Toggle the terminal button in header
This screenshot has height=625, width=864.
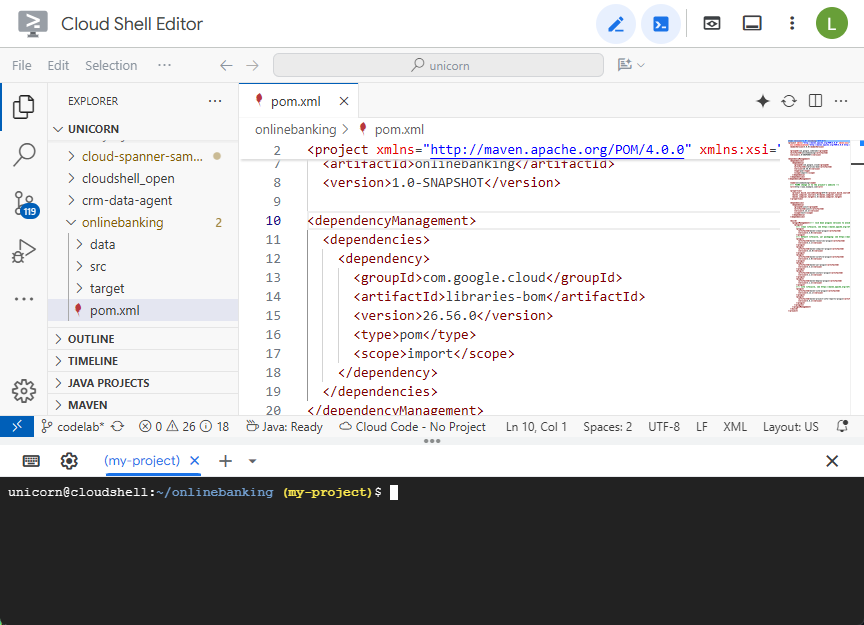pos(661,24)
